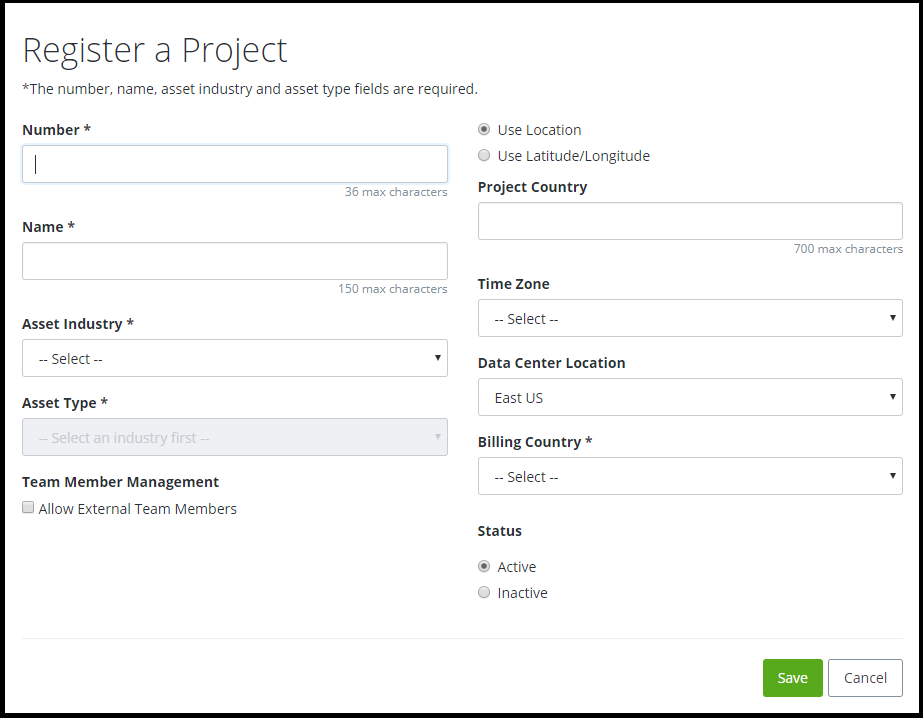The height and width of the screenshot is (718, 923).
Task: Open the Asset Industry dropdown
Action: click(234, 358)
